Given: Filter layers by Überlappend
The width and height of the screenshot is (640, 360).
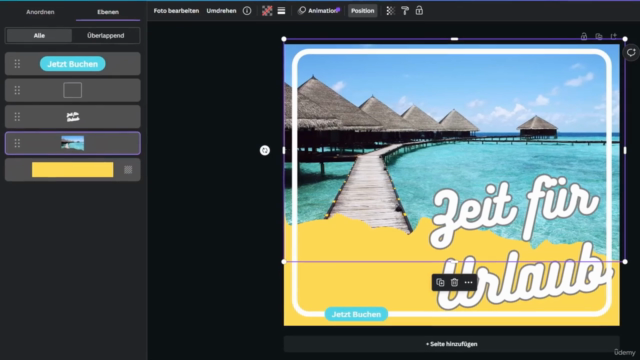Looking at the screenshot, I should pos(105,36).
